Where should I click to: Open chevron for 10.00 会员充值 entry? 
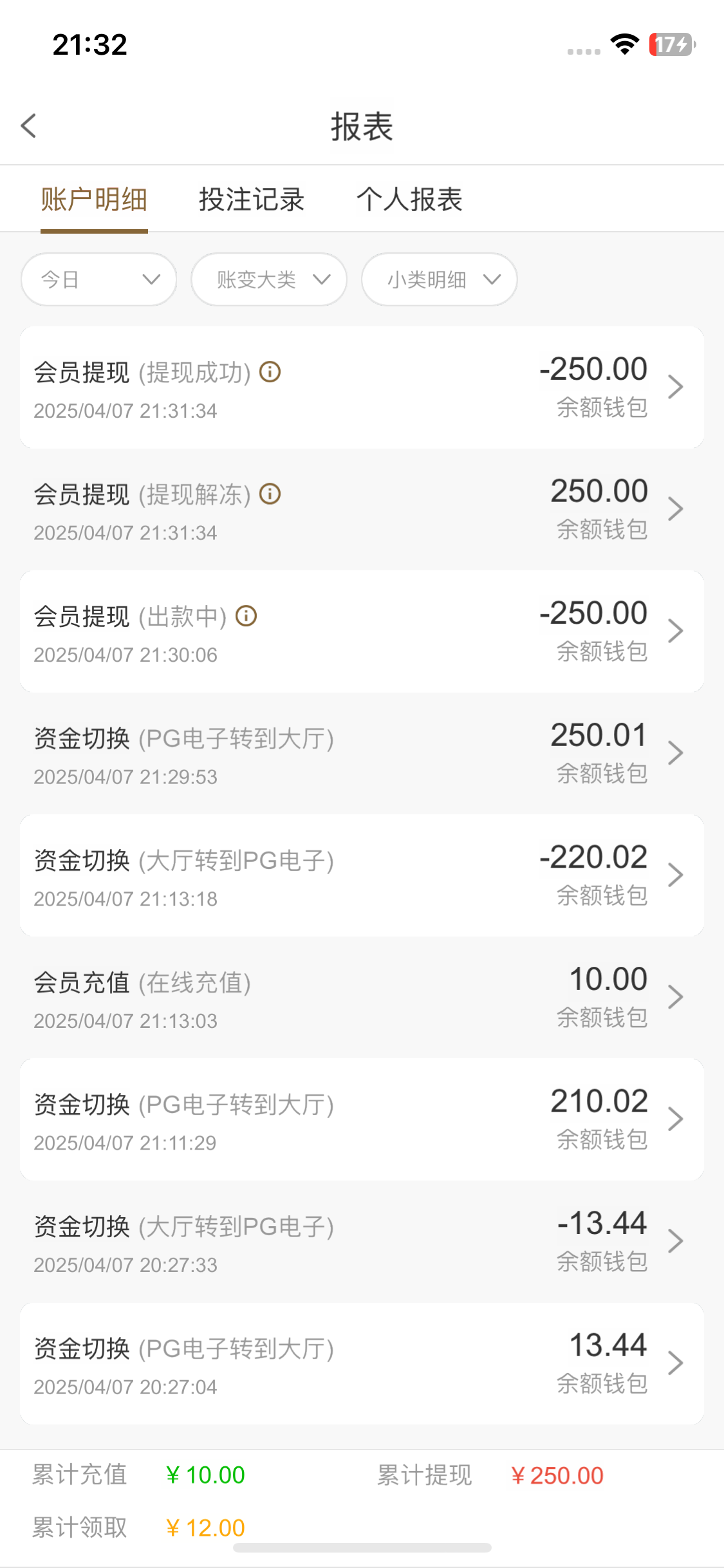(x=675, y=997)
